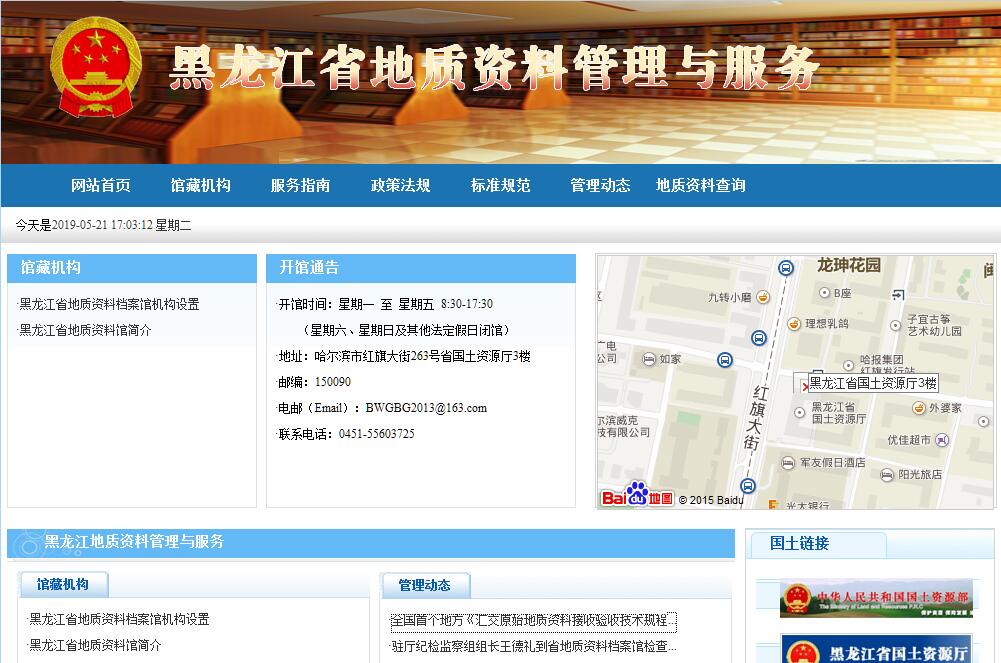1001x663 pixels.
Task: Click the 红旗大街 street label on map
Action: pos(756,418)
